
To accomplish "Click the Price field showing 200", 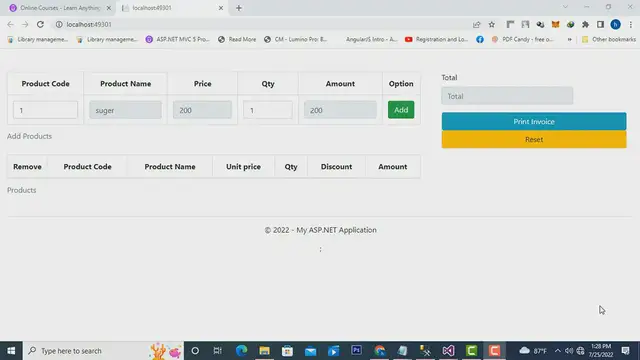I will tap(202, 110).
